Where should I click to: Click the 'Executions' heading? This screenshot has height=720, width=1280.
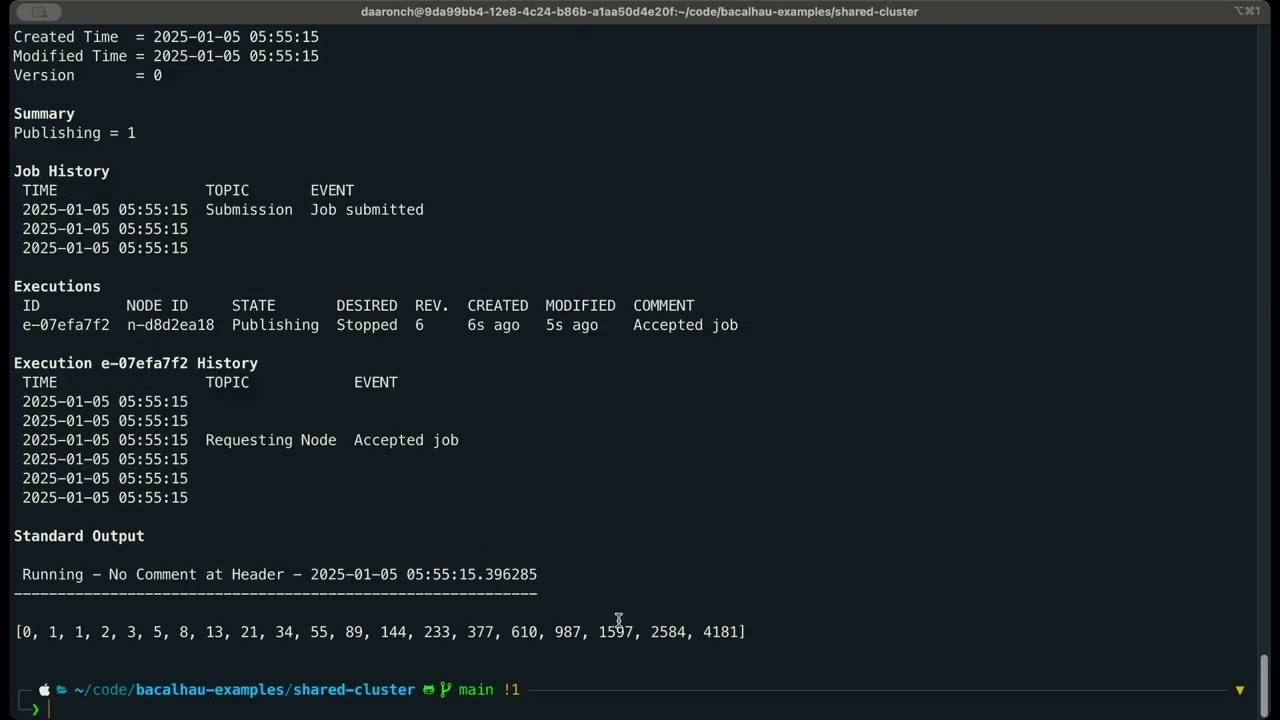click(x=57, y=286)
